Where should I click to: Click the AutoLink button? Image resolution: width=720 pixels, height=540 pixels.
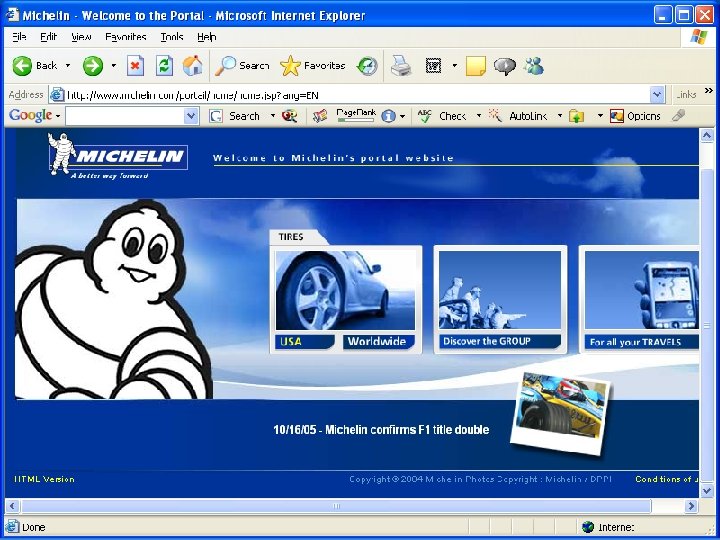(518, 116)
